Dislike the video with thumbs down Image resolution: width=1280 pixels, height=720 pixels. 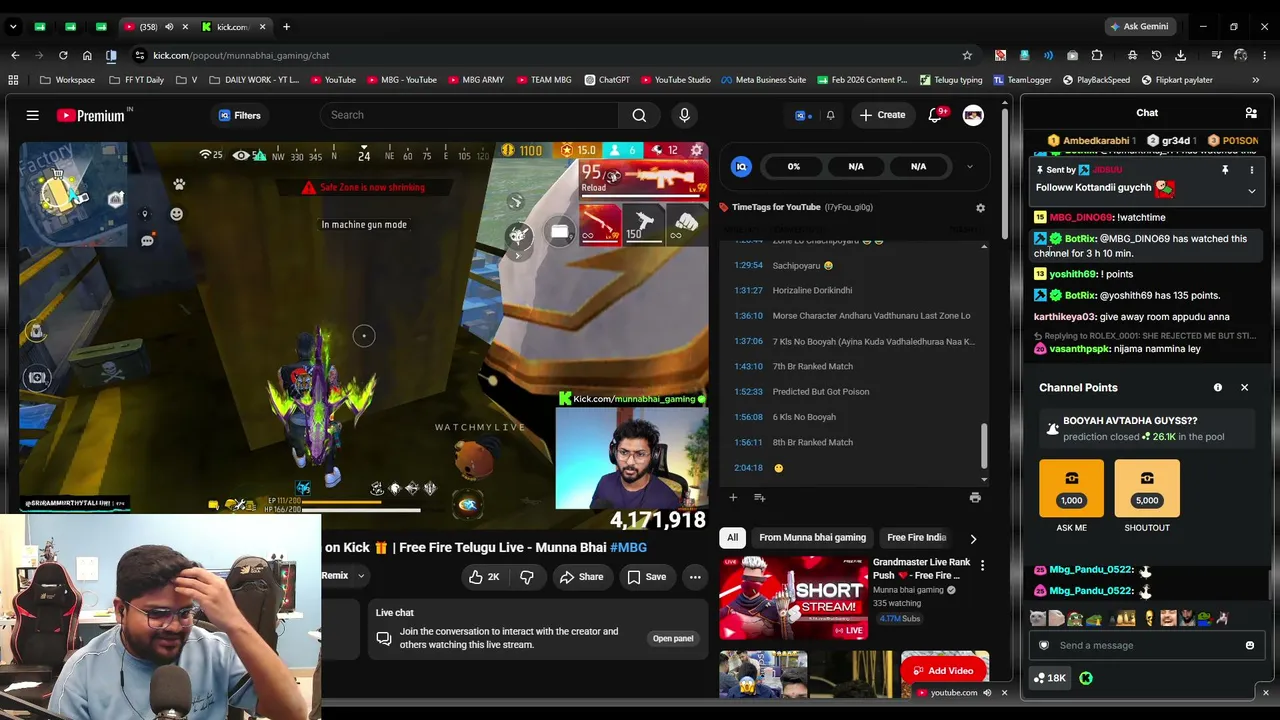click(x=527, y=577)
